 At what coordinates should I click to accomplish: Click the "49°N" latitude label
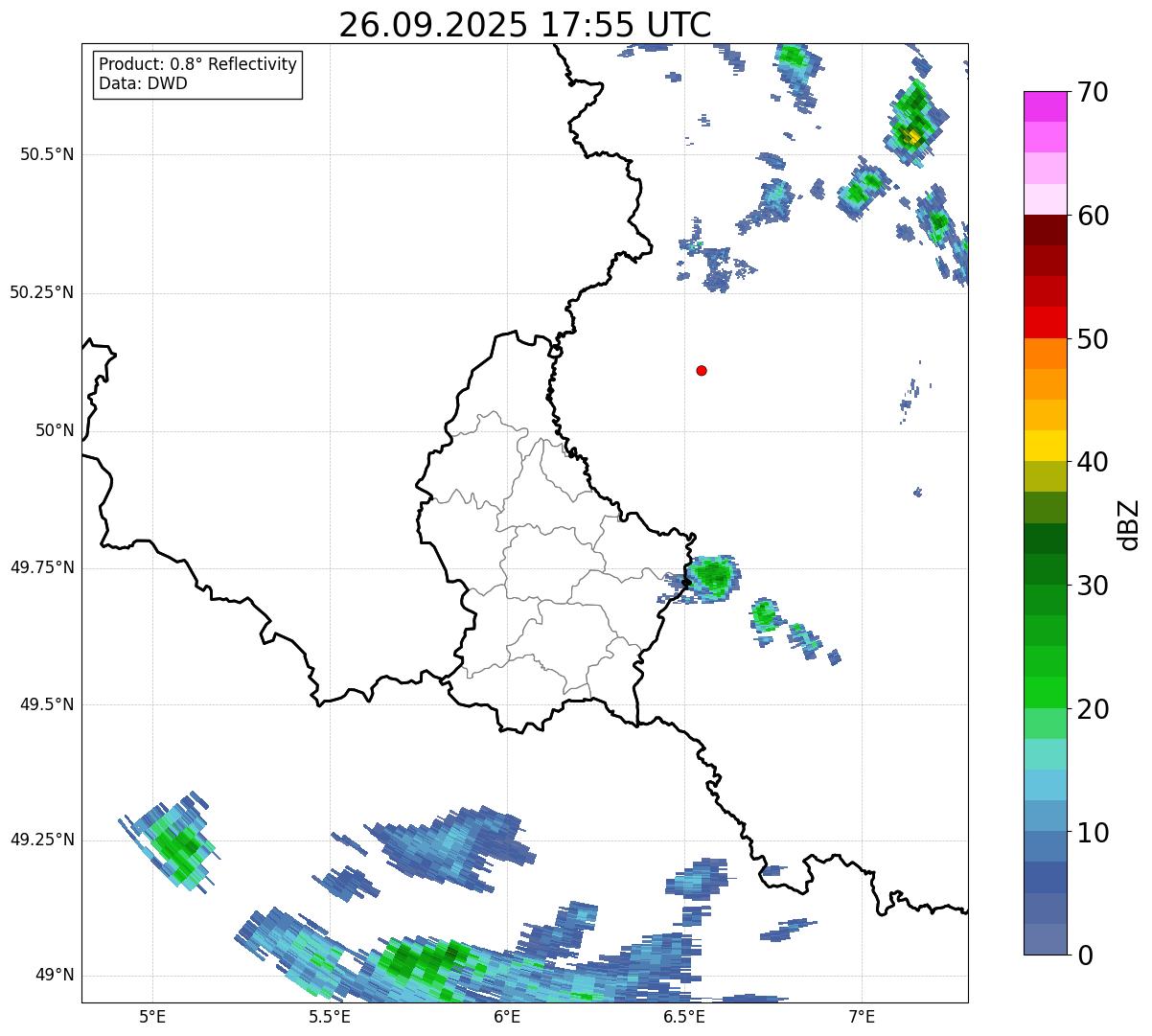(x=55, y=976)
